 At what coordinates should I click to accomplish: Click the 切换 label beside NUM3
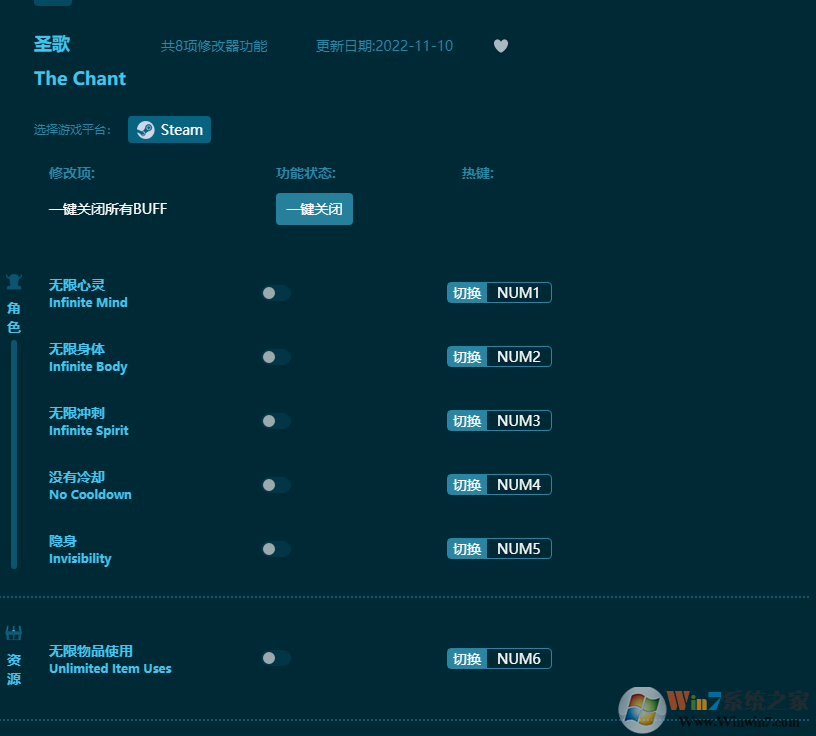[x=467, y=421]
